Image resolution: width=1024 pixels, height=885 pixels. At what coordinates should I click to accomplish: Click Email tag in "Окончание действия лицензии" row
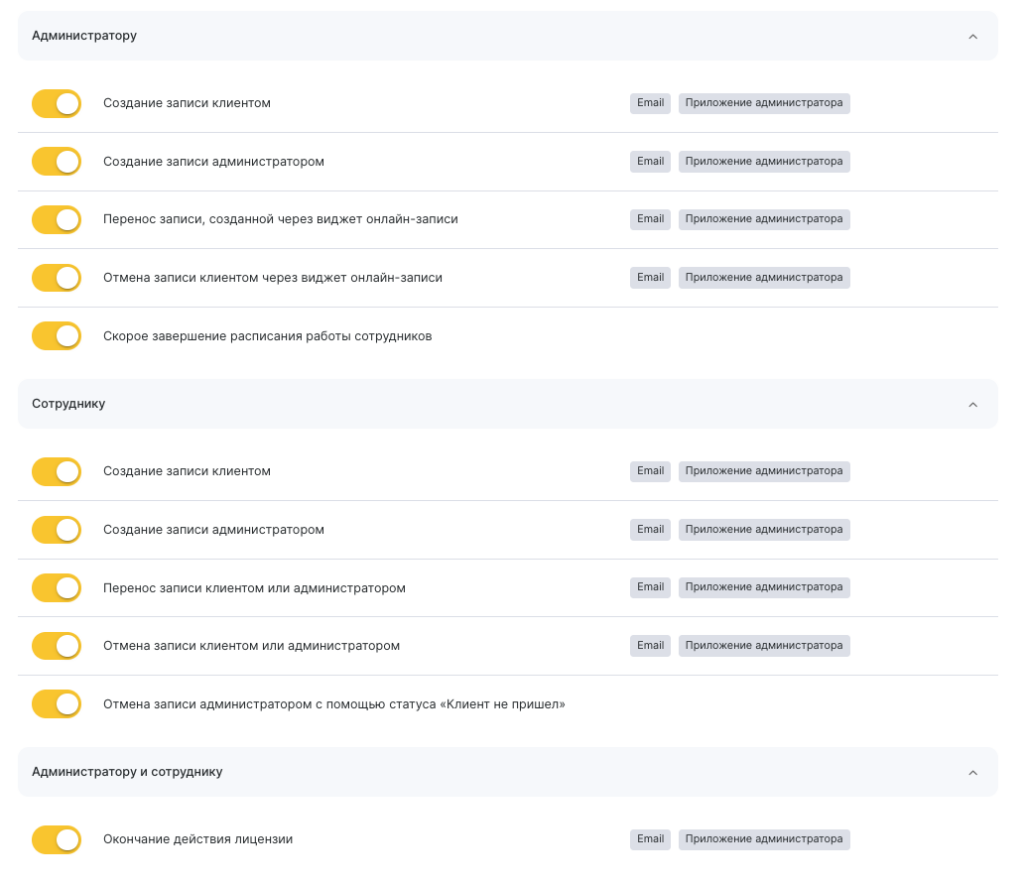650,839
